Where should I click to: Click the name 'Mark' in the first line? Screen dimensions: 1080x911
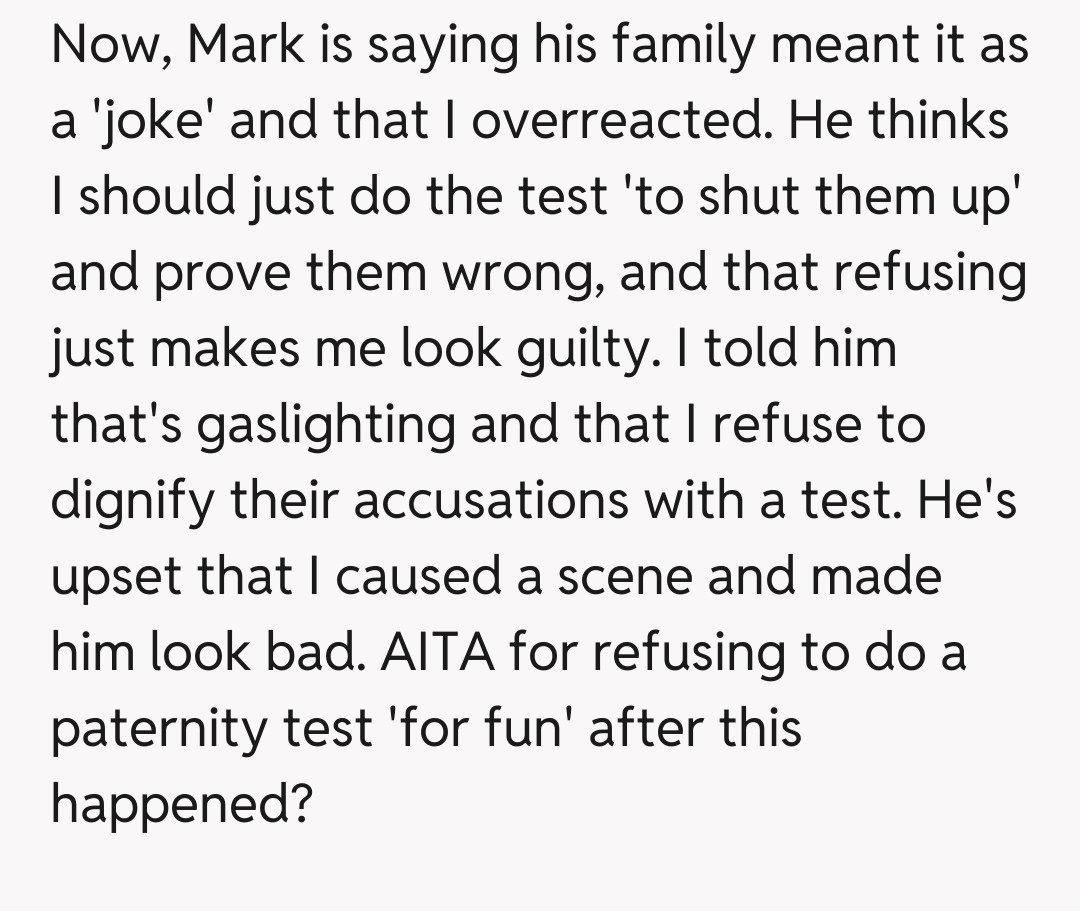248,47
